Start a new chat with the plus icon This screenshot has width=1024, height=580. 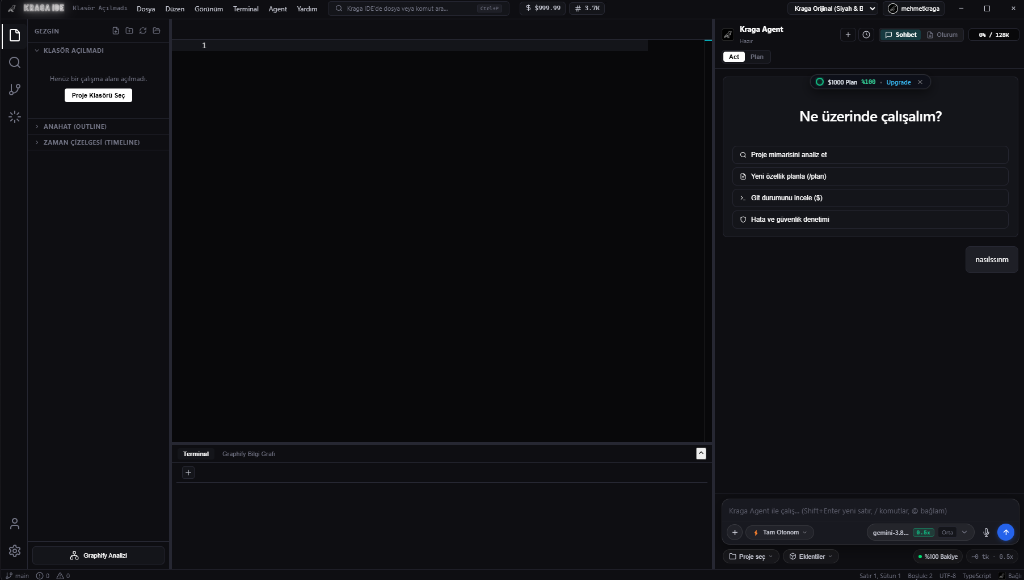click(848, 35)
